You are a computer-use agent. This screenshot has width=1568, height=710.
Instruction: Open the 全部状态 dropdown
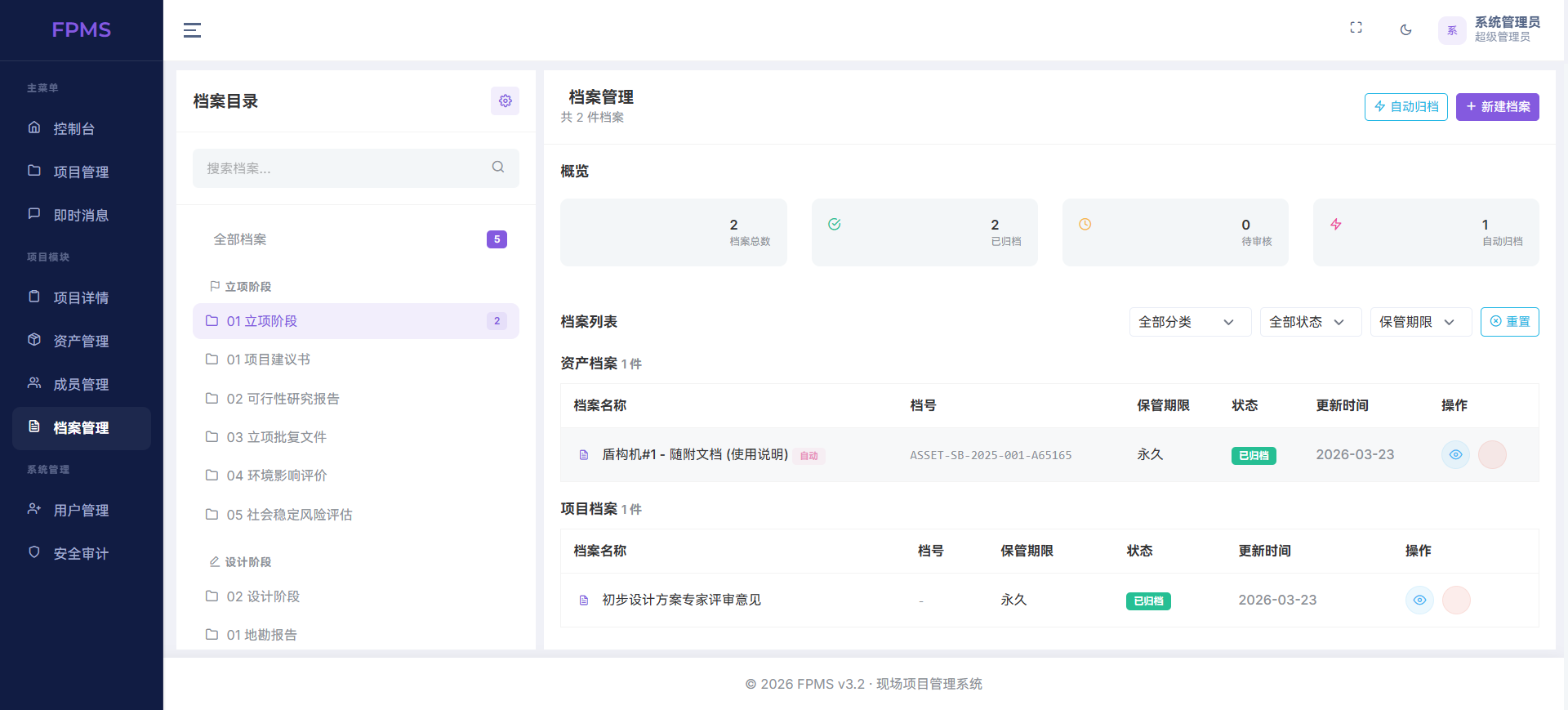click(1309, 322)
